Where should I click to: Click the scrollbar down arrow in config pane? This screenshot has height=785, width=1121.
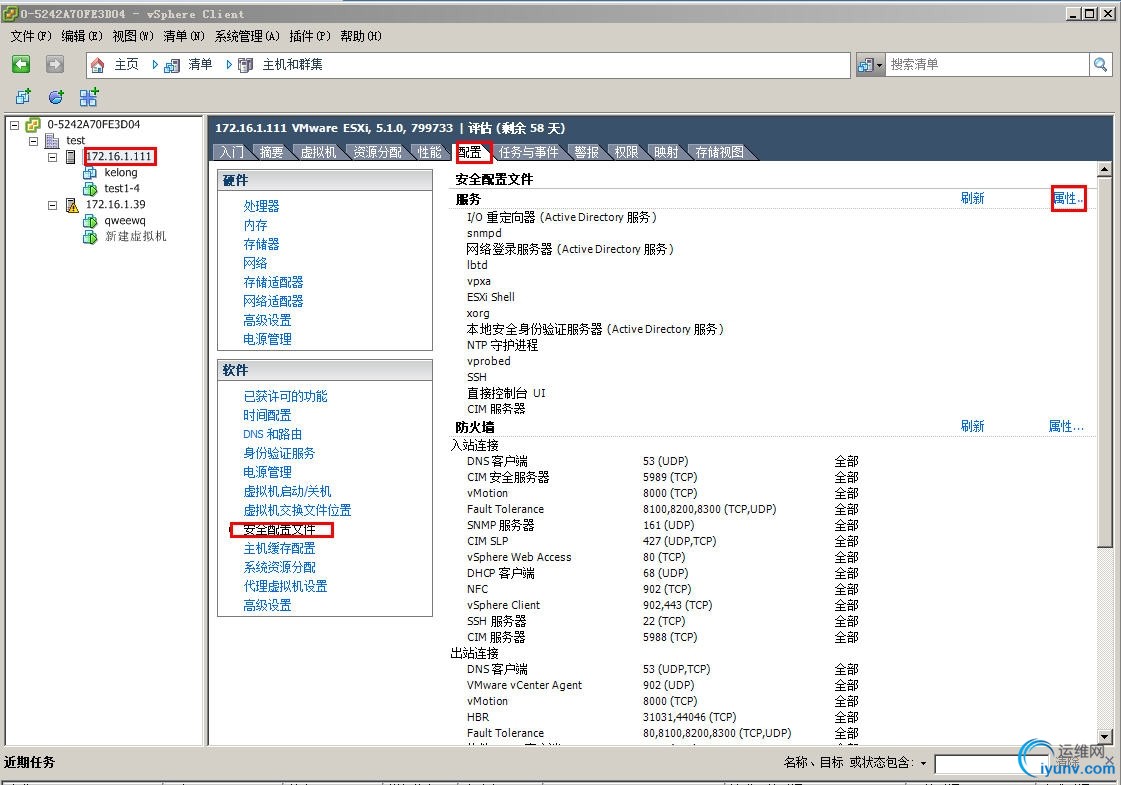pyautogui.click(x=1104, y=736)
